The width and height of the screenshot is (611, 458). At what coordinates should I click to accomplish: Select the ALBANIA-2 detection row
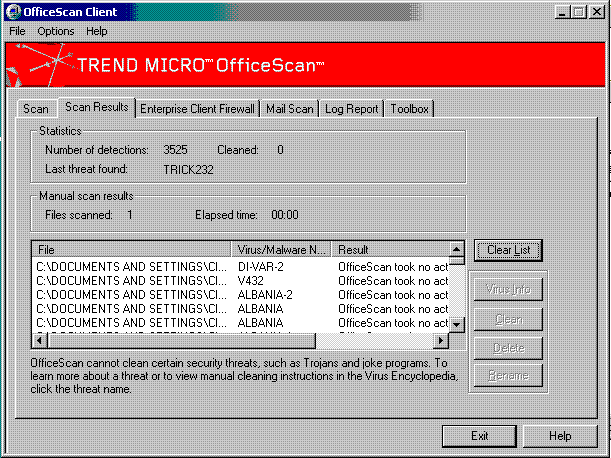[x=241, y=295]
